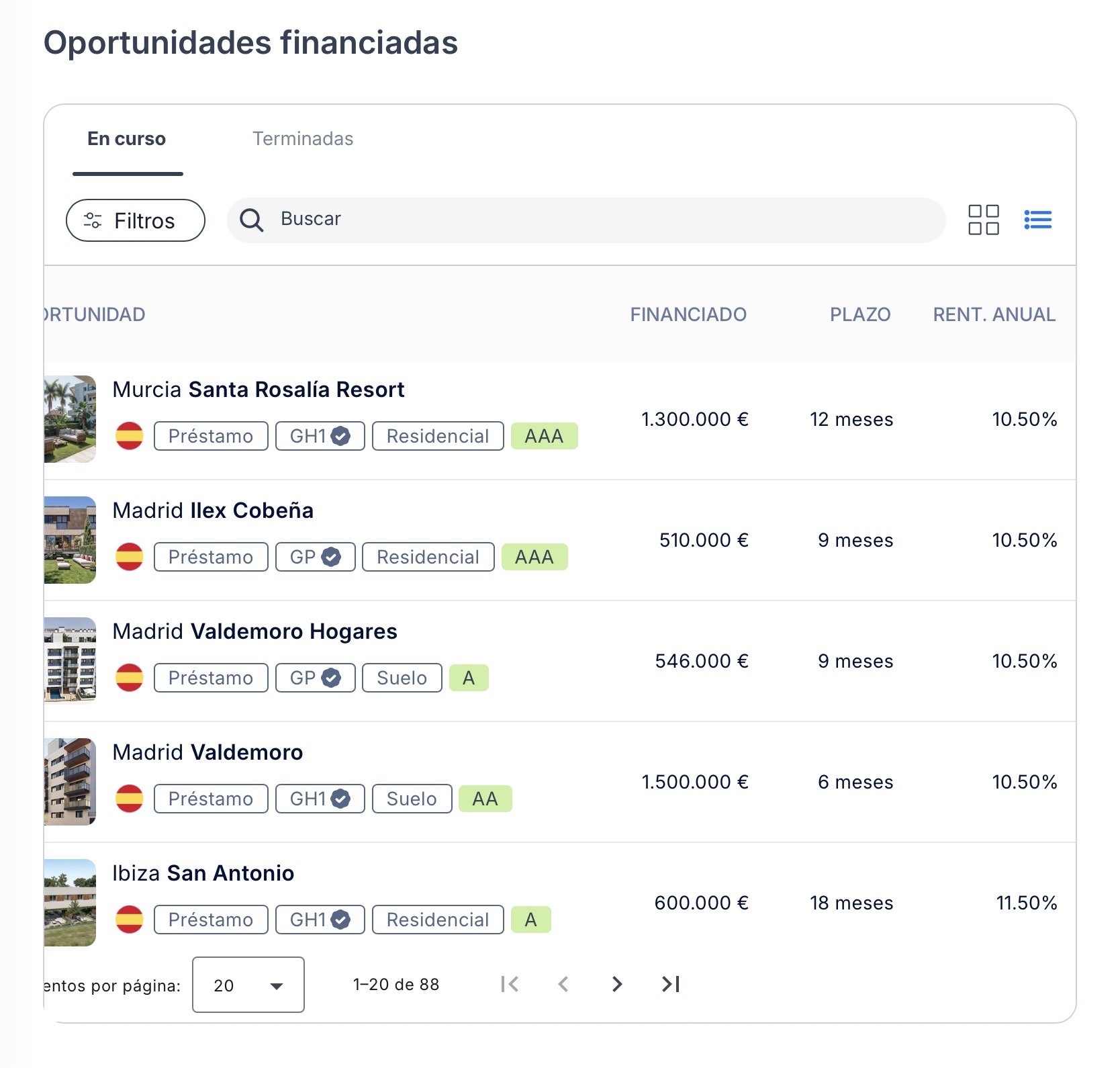Go to next page of results
The image size is (1120, 1068).
click(x=617, y=984)
